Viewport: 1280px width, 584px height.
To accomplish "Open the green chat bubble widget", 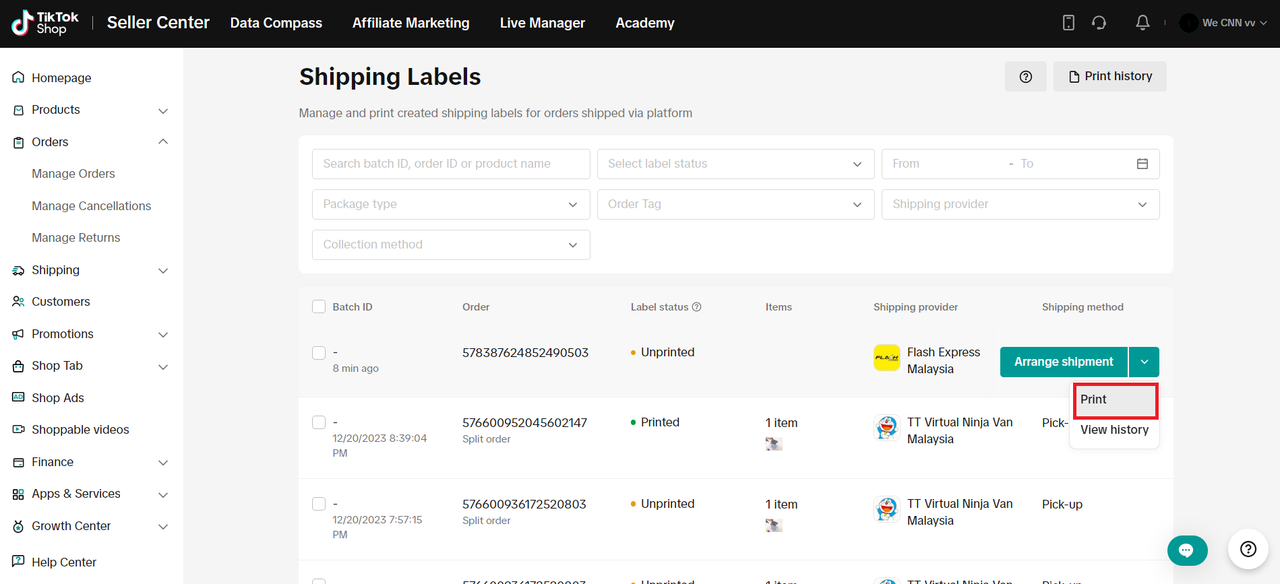I will point(1187,550).
